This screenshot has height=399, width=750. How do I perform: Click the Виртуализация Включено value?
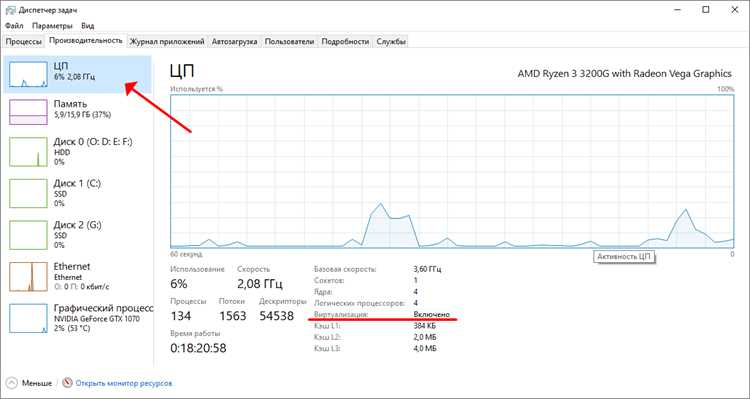click(432, 314)
